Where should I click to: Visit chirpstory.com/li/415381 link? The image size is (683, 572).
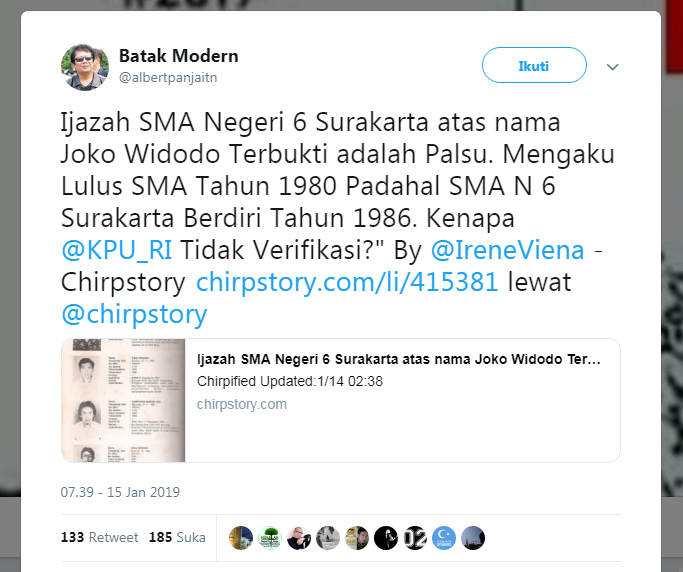point(347,282)
